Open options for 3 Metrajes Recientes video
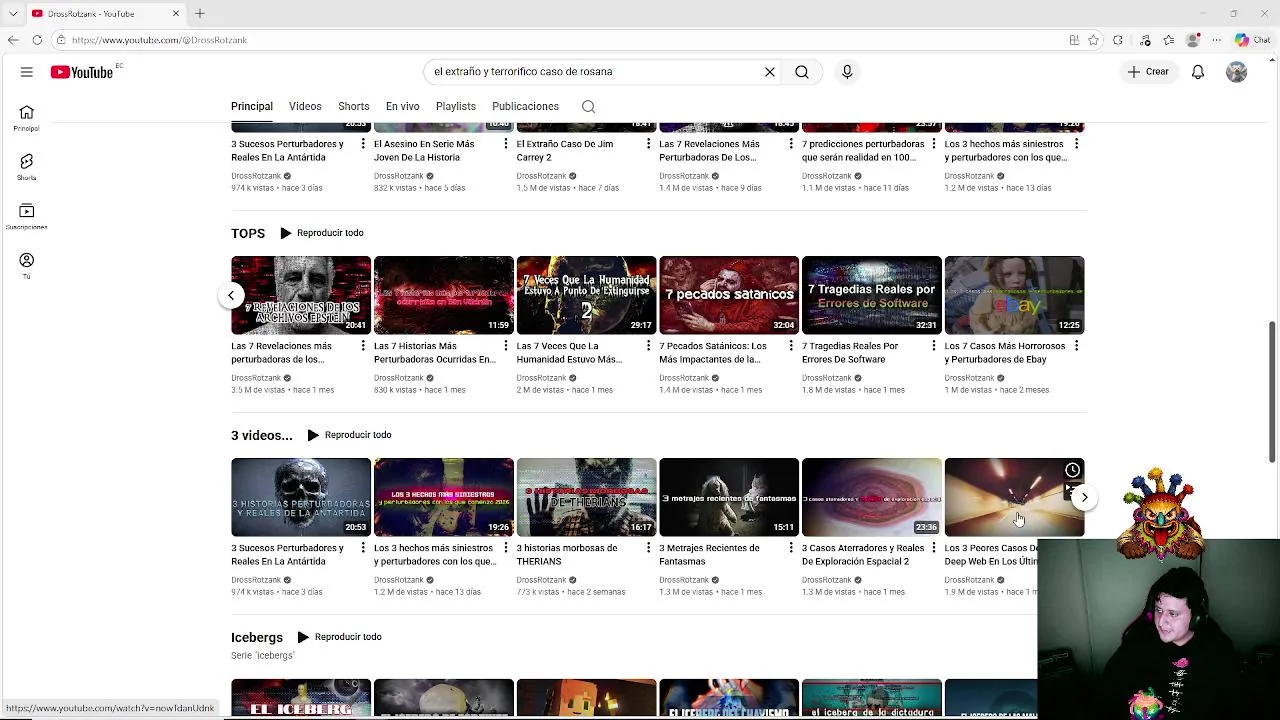The image size is (1280, 720). tap(790, 548)
